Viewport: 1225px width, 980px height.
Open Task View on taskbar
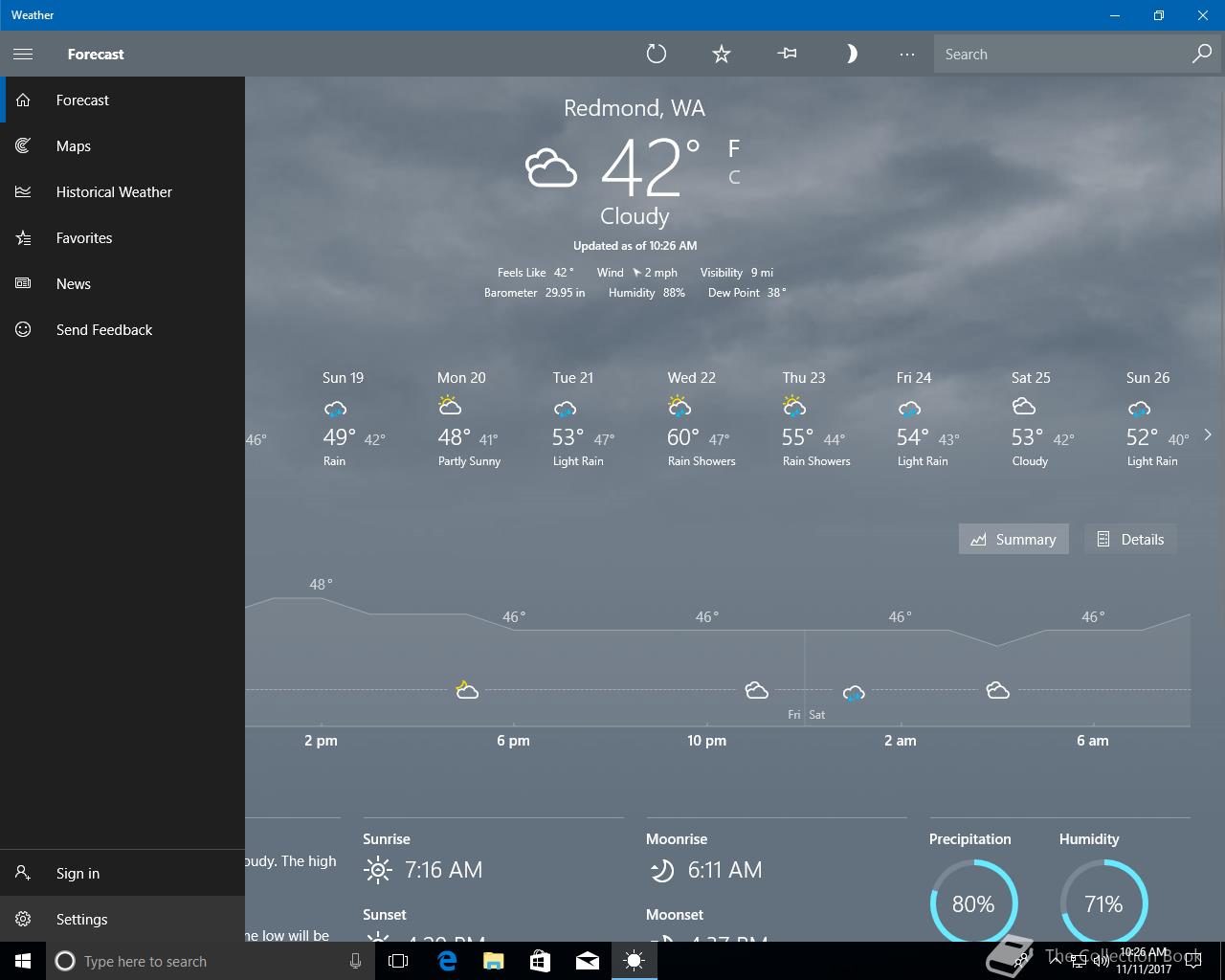398,961
